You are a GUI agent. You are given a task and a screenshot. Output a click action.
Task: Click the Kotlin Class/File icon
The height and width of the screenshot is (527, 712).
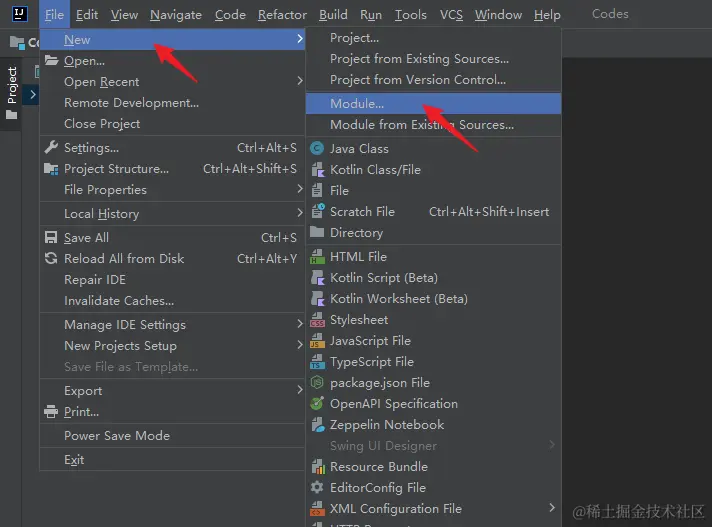317,169
